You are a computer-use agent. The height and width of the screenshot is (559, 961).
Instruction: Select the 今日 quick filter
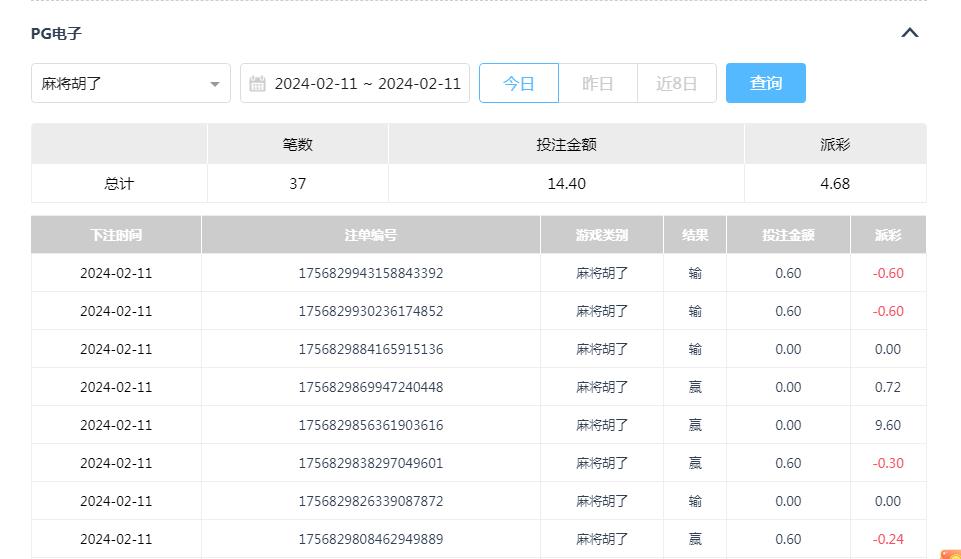point(518,84)
